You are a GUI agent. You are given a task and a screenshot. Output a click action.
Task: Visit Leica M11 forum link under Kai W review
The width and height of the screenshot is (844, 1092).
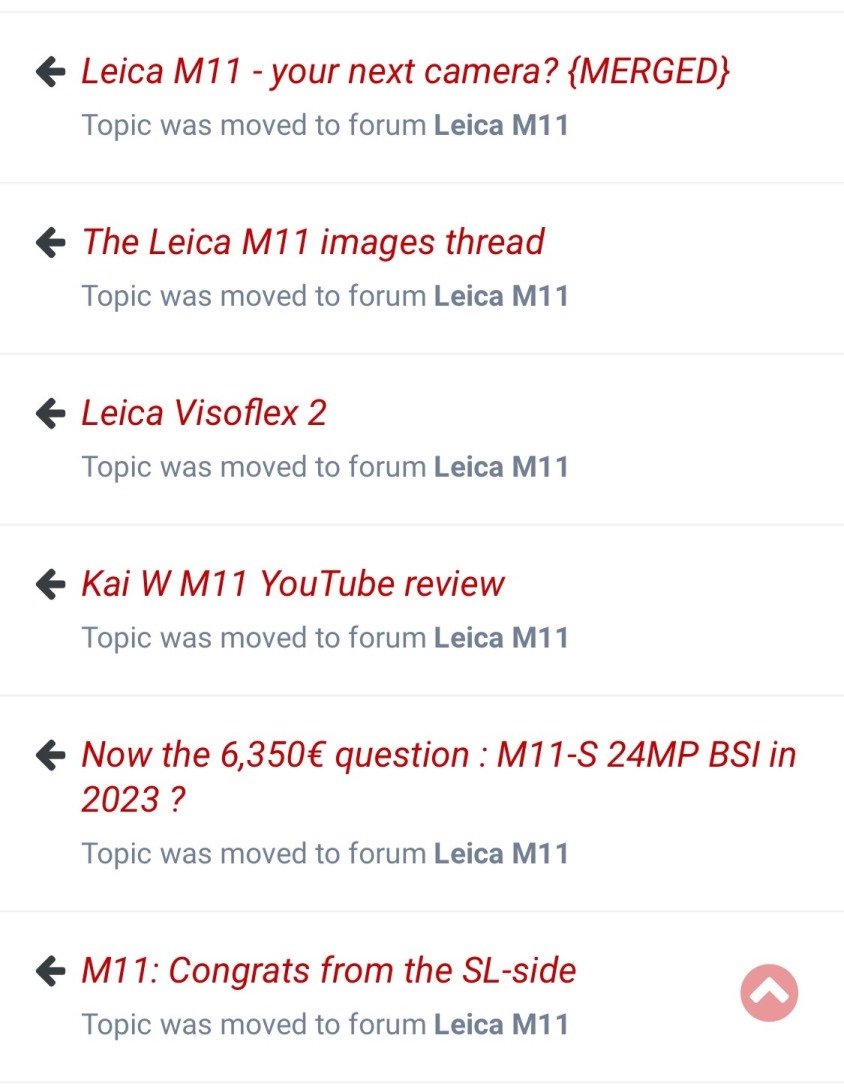tap(501, 638)
